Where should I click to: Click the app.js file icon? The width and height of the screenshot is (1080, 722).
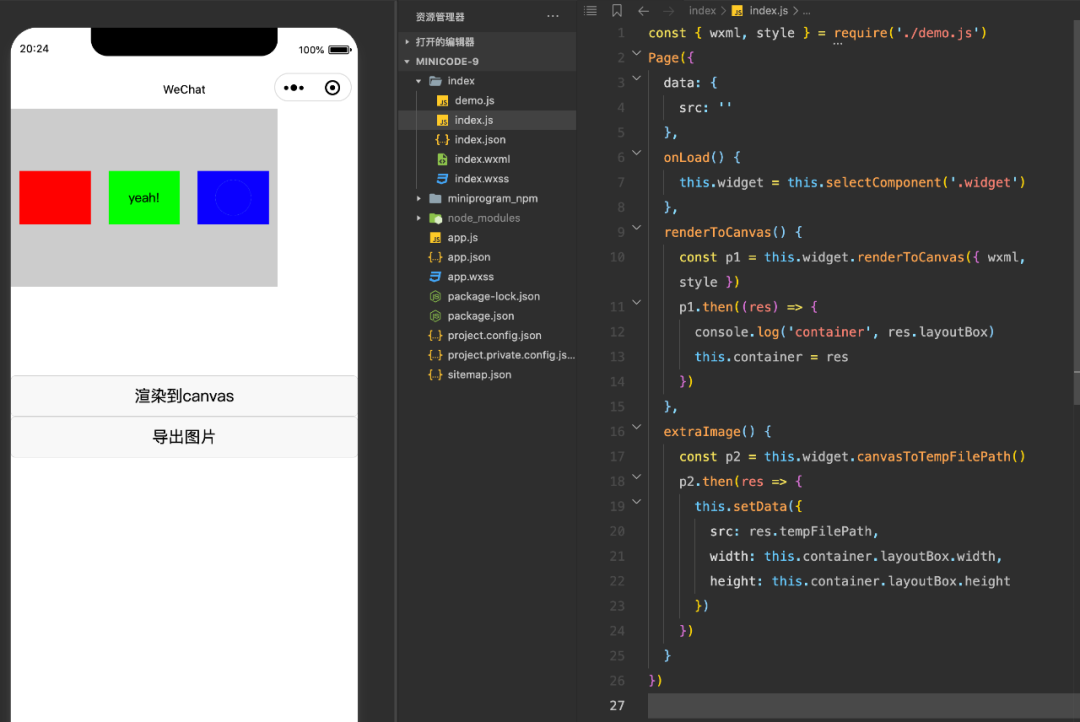pos(435,238)
